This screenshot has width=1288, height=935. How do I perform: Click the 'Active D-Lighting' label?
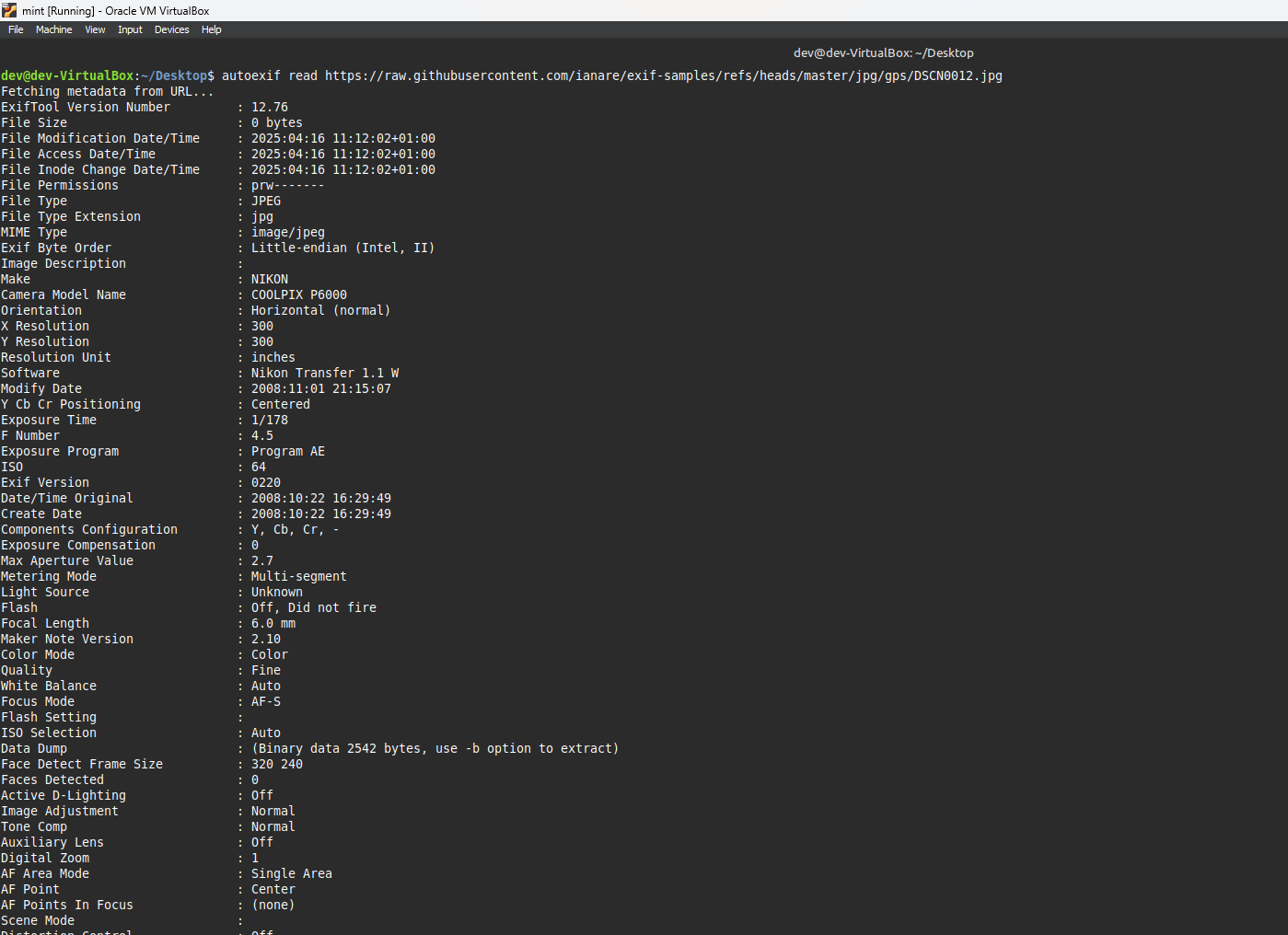point(64,795)
